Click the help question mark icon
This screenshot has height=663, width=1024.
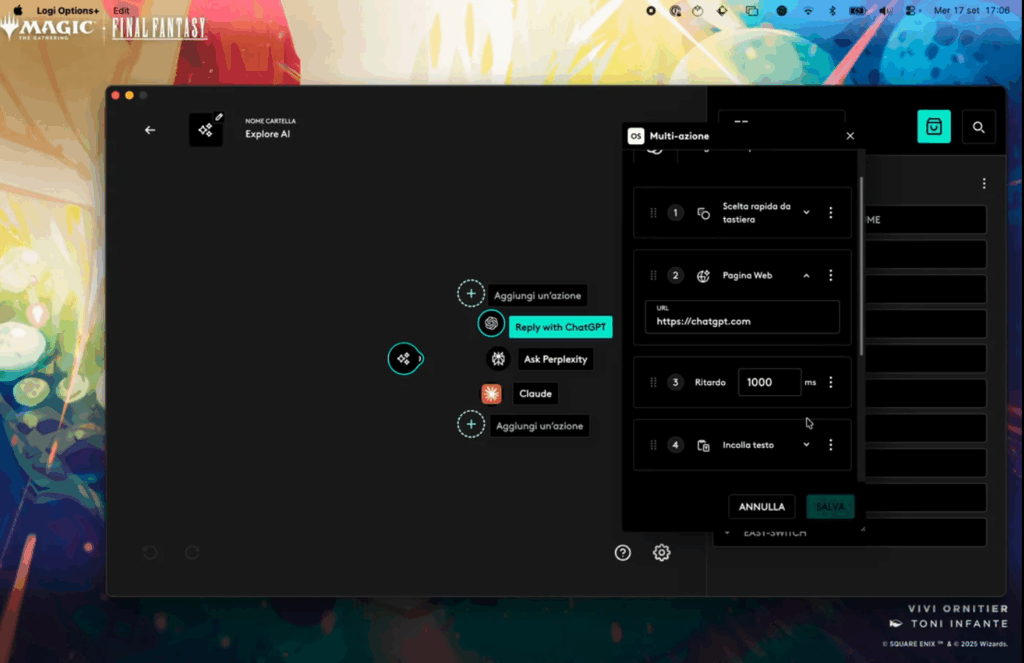623,553
